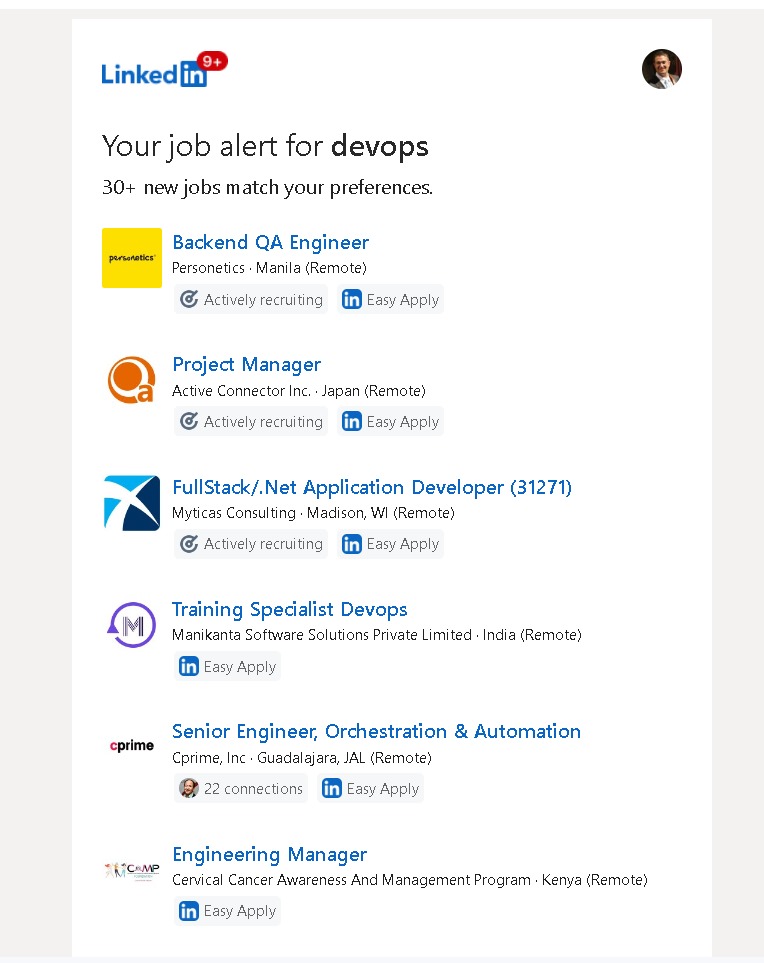Click Actively recruiting badge for Backend QA Engineer
Image resolution: width=764 pixels, height=963 pixels.
click(x=251, y=300)
